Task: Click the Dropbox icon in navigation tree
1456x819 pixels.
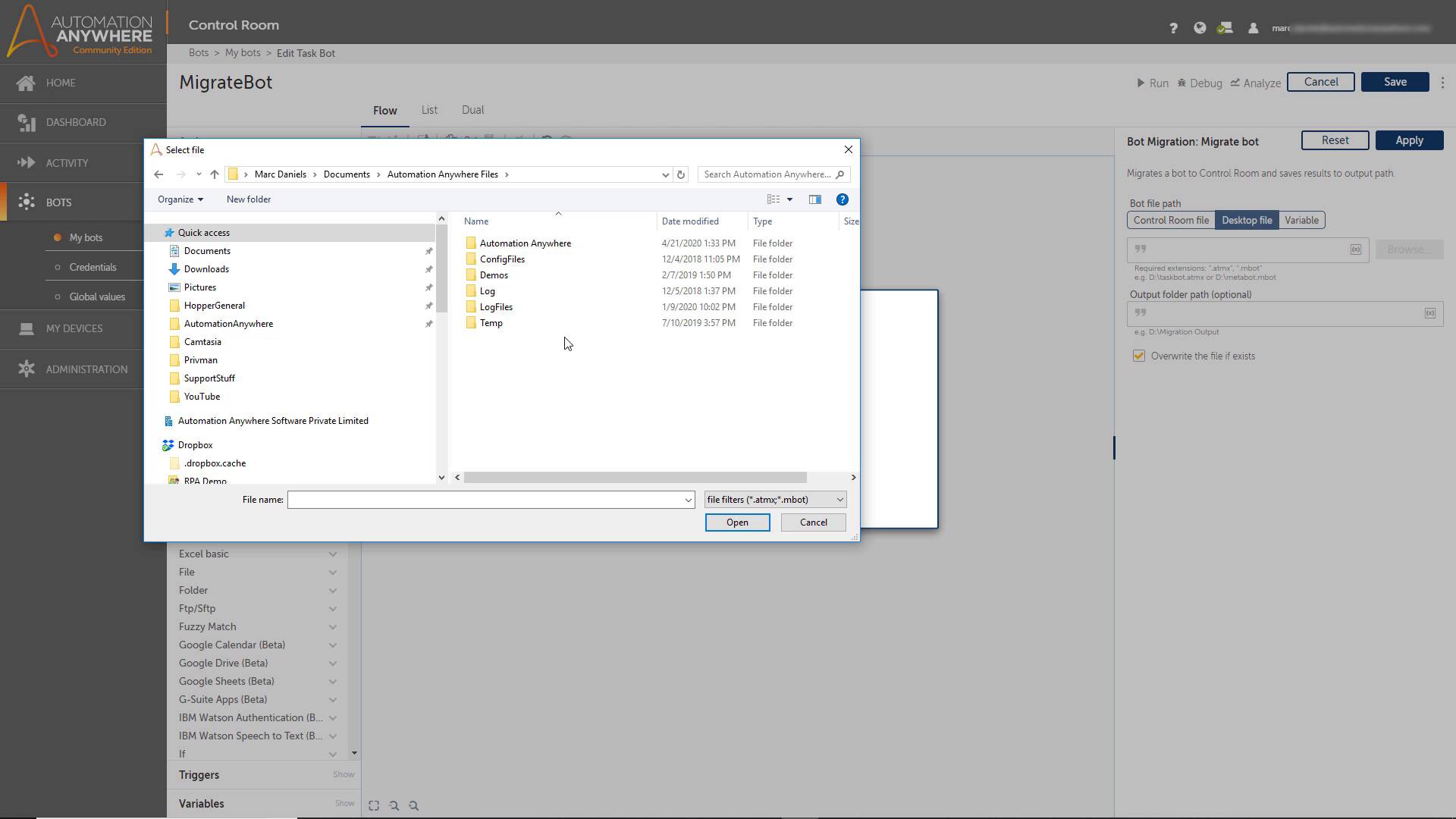Action: (x=168, y=445)
